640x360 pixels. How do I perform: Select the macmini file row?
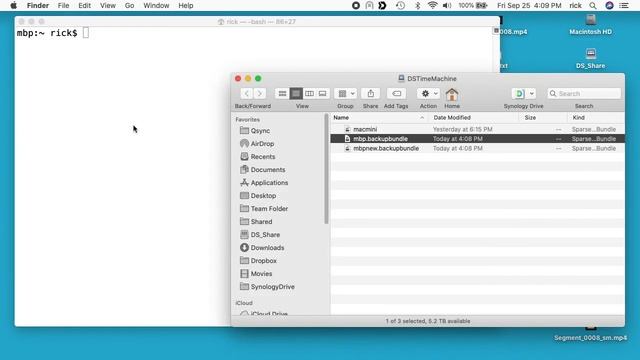[477, 129]
